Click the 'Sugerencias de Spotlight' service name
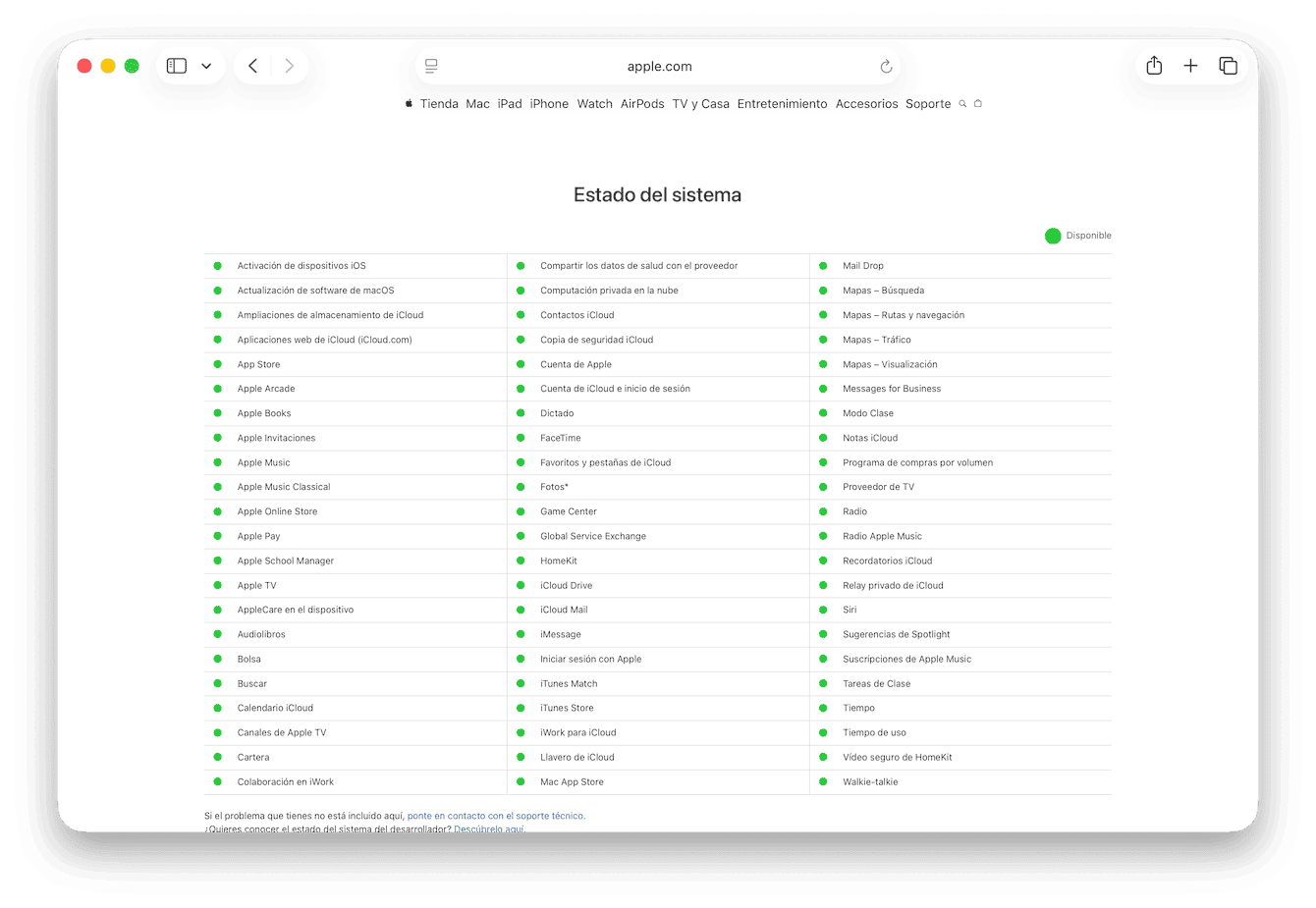This screenshot has width=1316, height=908. point(897,634)
